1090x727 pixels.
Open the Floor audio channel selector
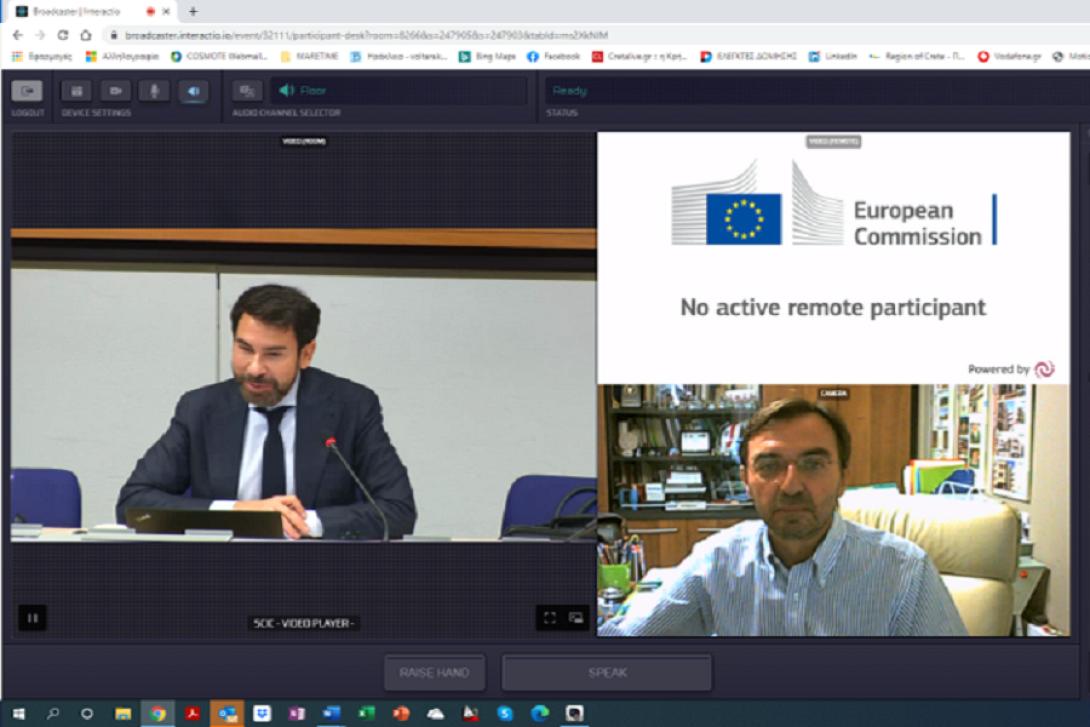click(400, 91)
